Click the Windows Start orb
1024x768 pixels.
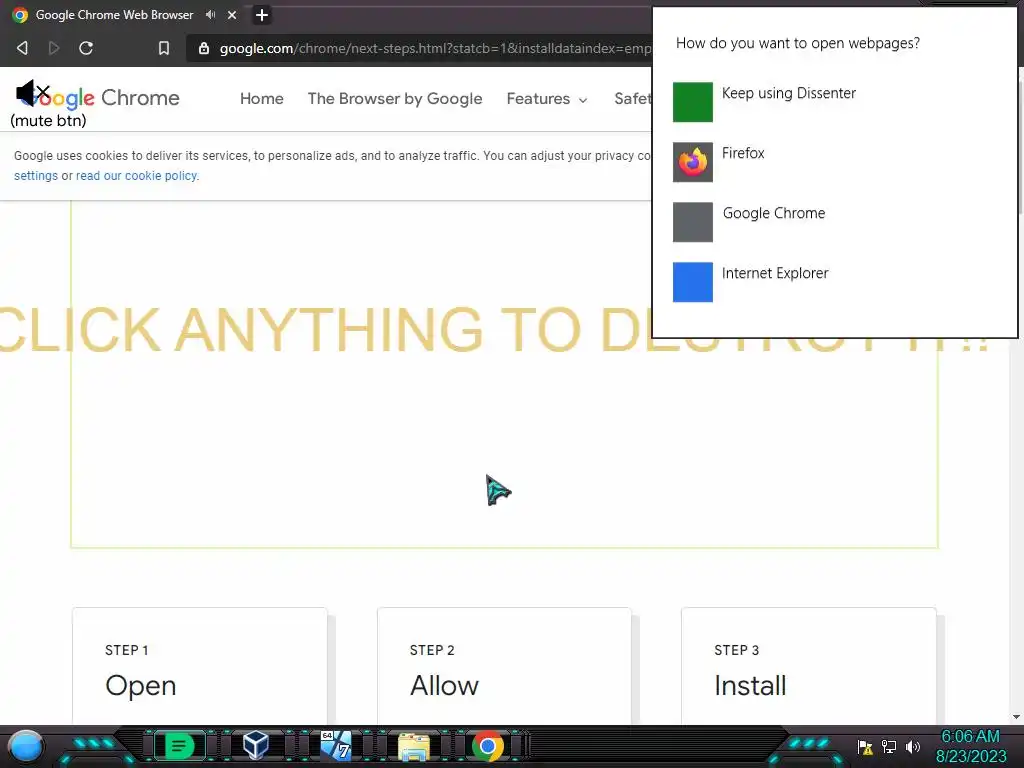point(26,746)
